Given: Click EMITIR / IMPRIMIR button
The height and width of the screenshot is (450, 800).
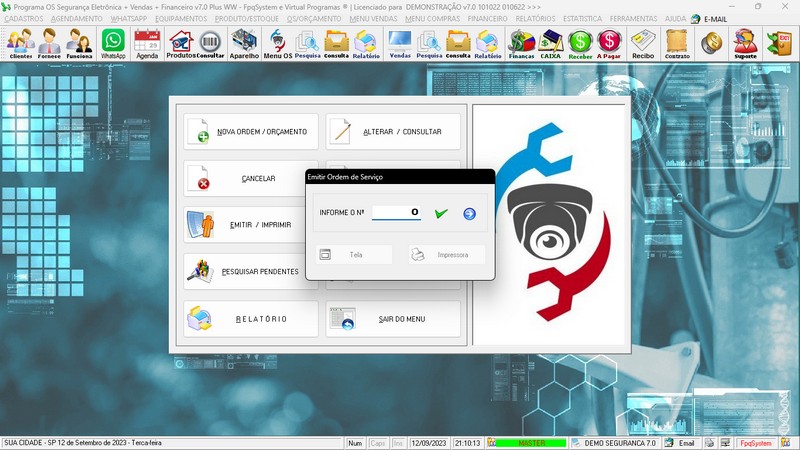Looking at the screenshot, I should 244,225.
